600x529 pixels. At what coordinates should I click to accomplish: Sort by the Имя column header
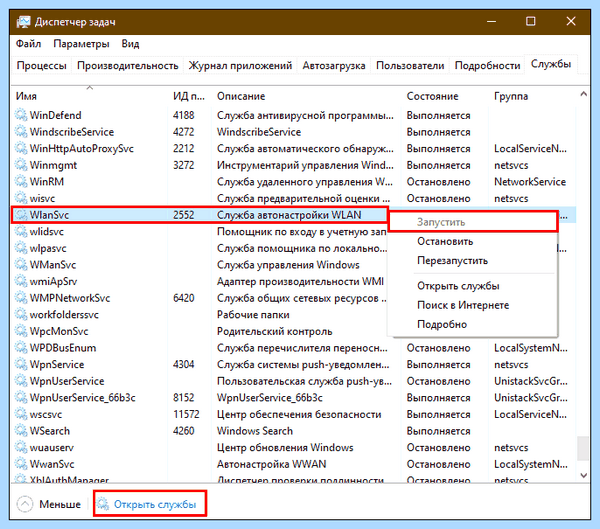(90, 96)
